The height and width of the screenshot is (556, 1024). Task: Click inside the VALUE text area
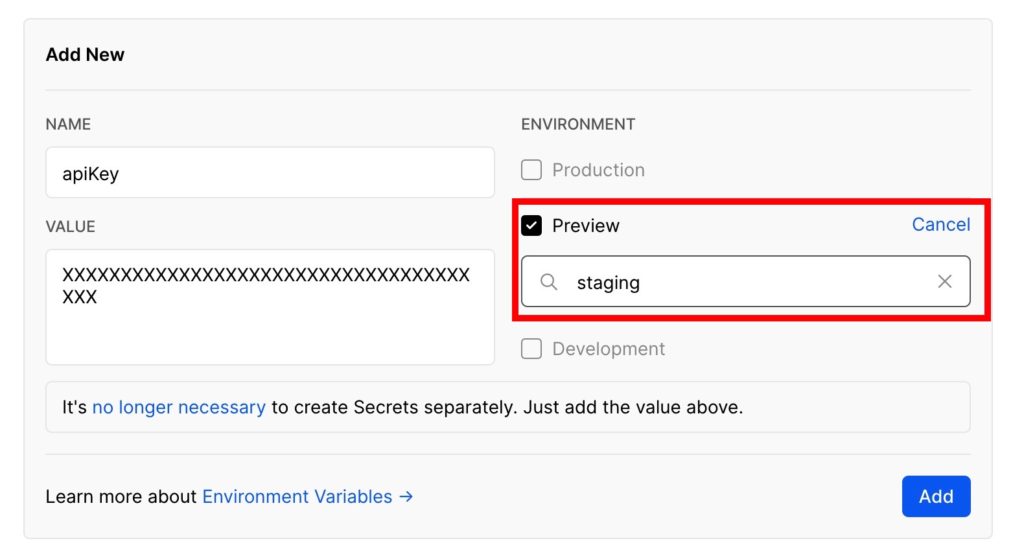click(x=270, y=307)
